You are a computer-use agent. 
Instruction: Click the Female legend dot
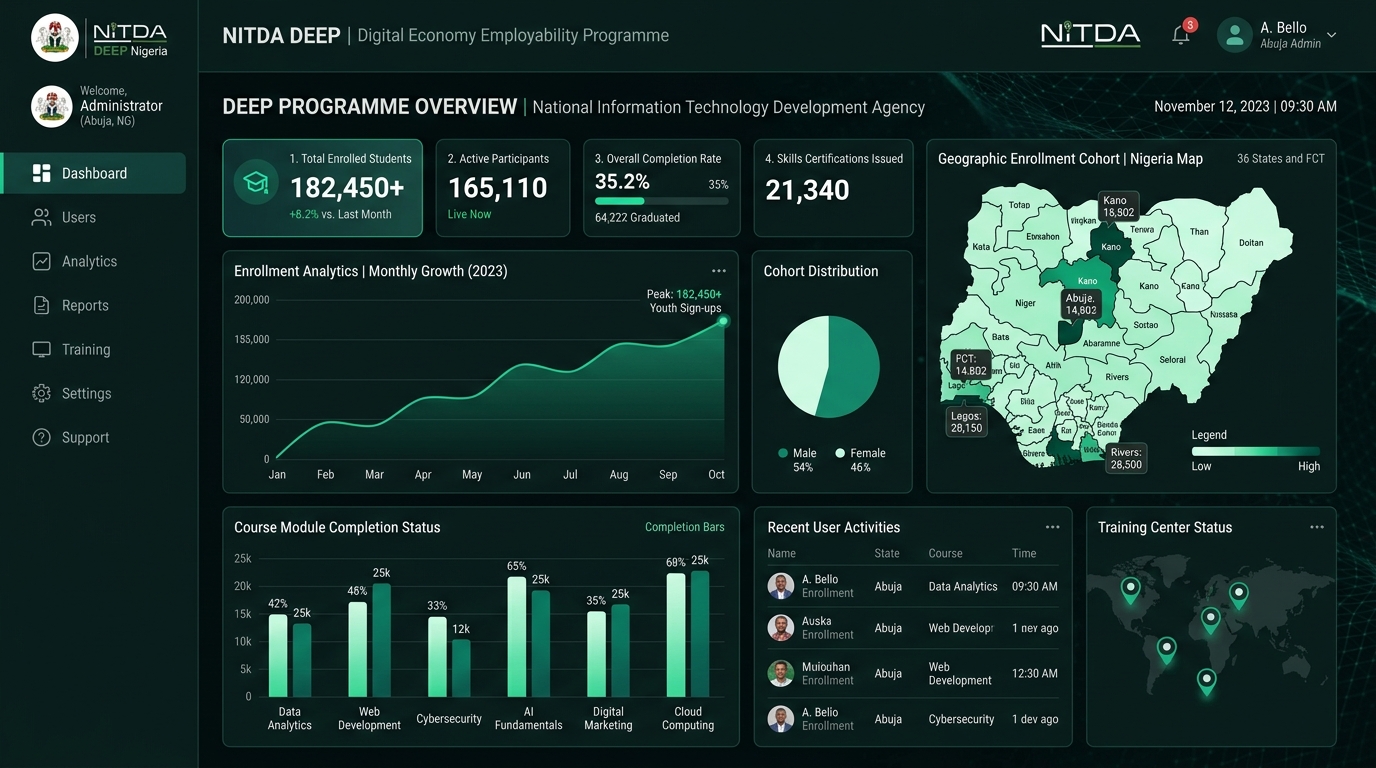[841, 453]
